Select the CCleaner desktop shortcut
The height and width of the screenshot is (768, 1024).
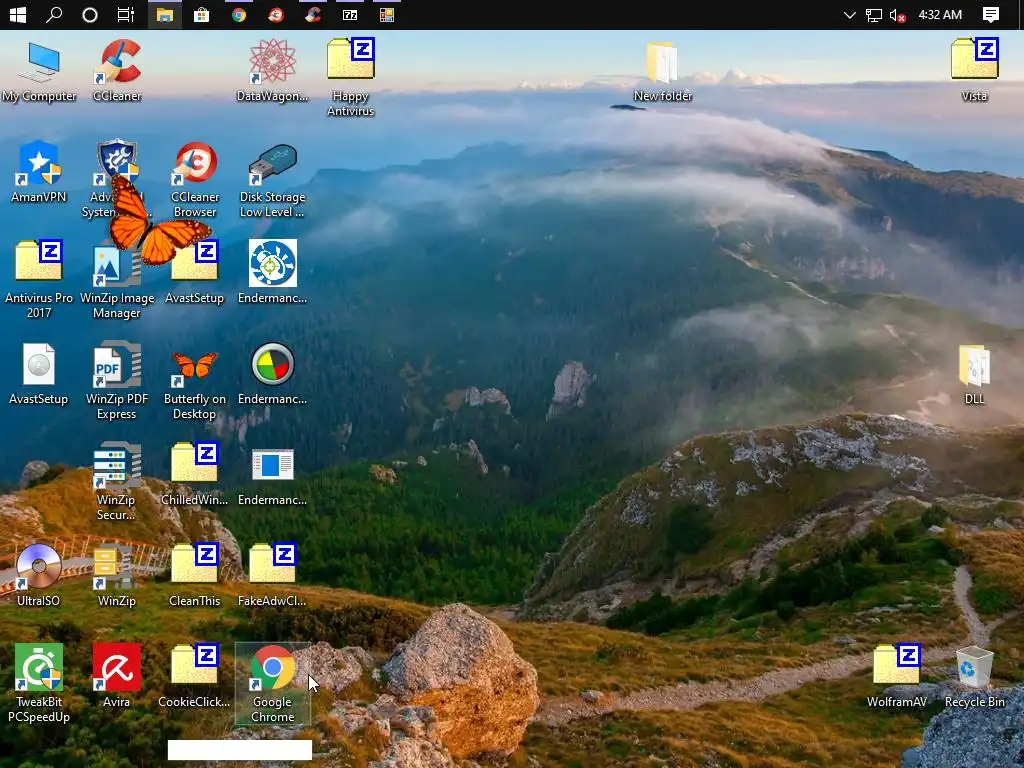click(x=117, y=72)
